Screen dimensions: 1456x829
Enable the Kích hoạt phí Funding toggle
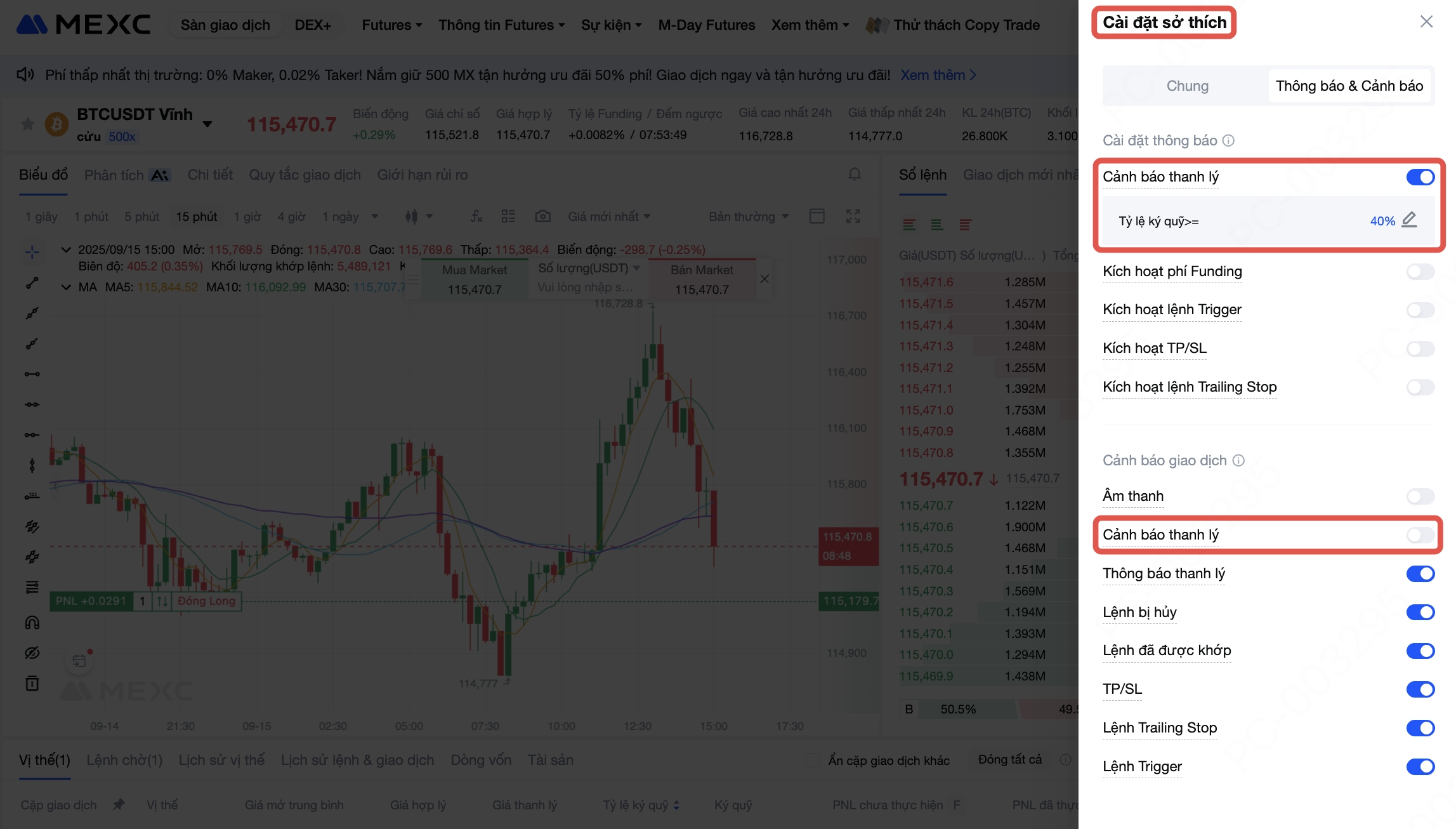tap(1420, 272)
